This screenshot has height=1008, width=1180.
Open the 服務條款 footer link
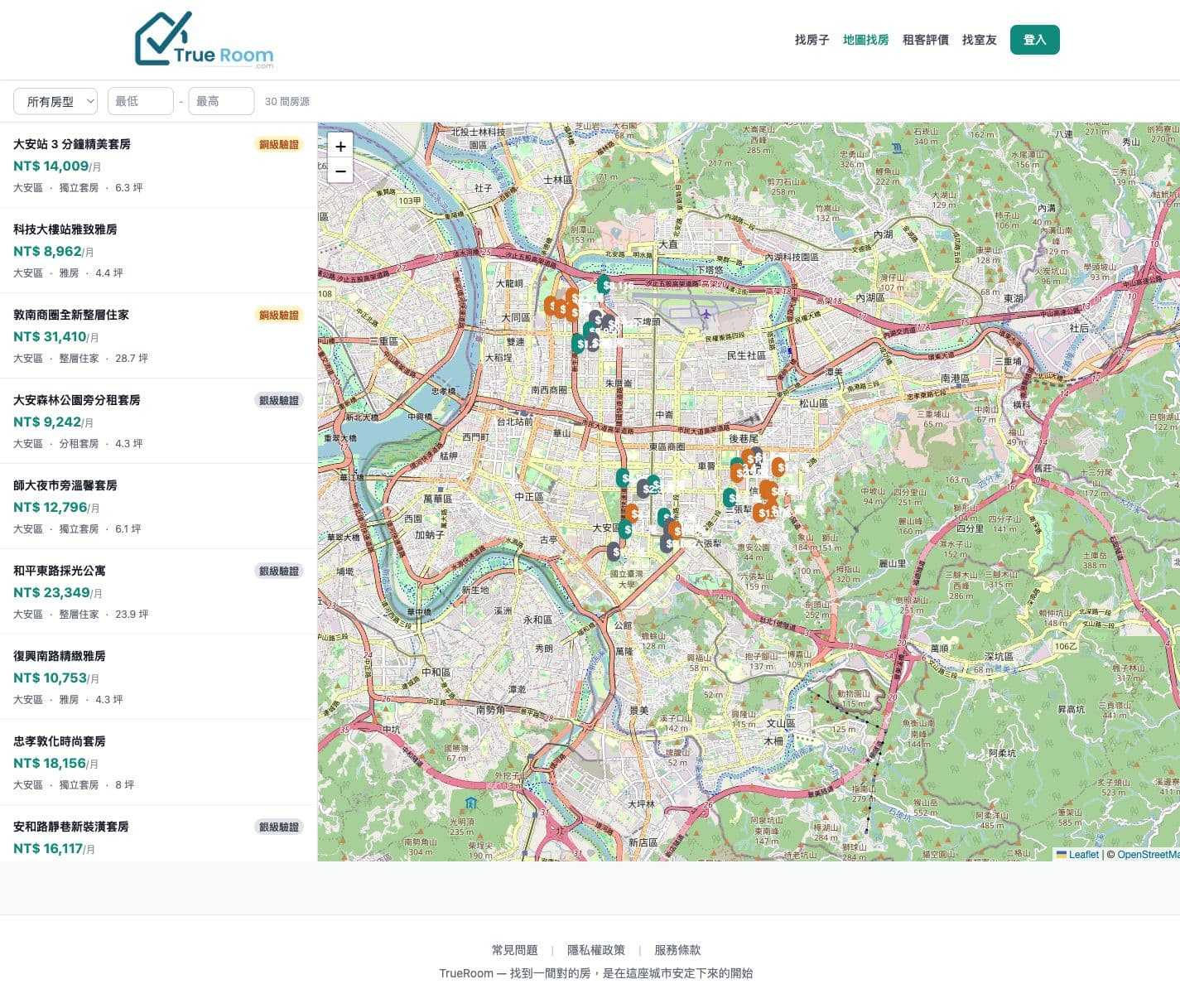[677, 950]
